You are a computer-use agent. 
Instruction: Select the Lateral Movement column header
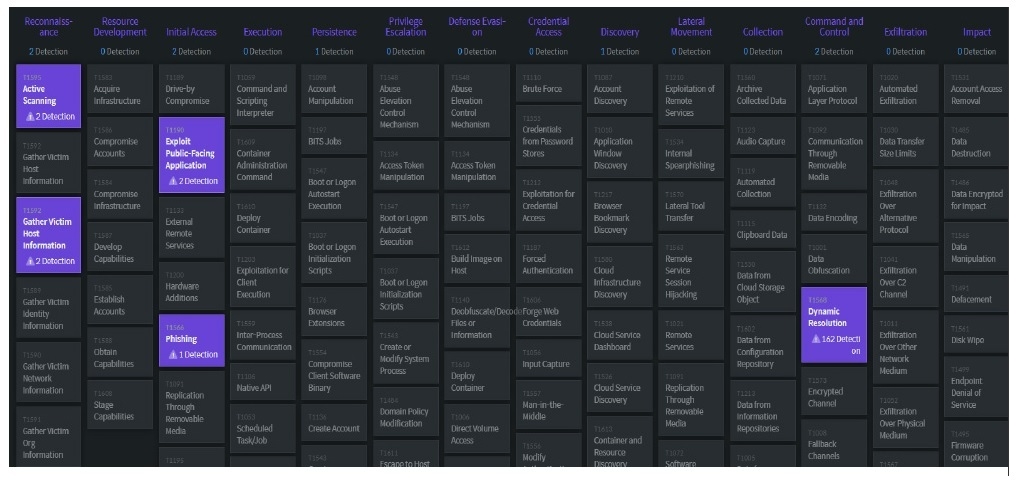click(691, 26)
